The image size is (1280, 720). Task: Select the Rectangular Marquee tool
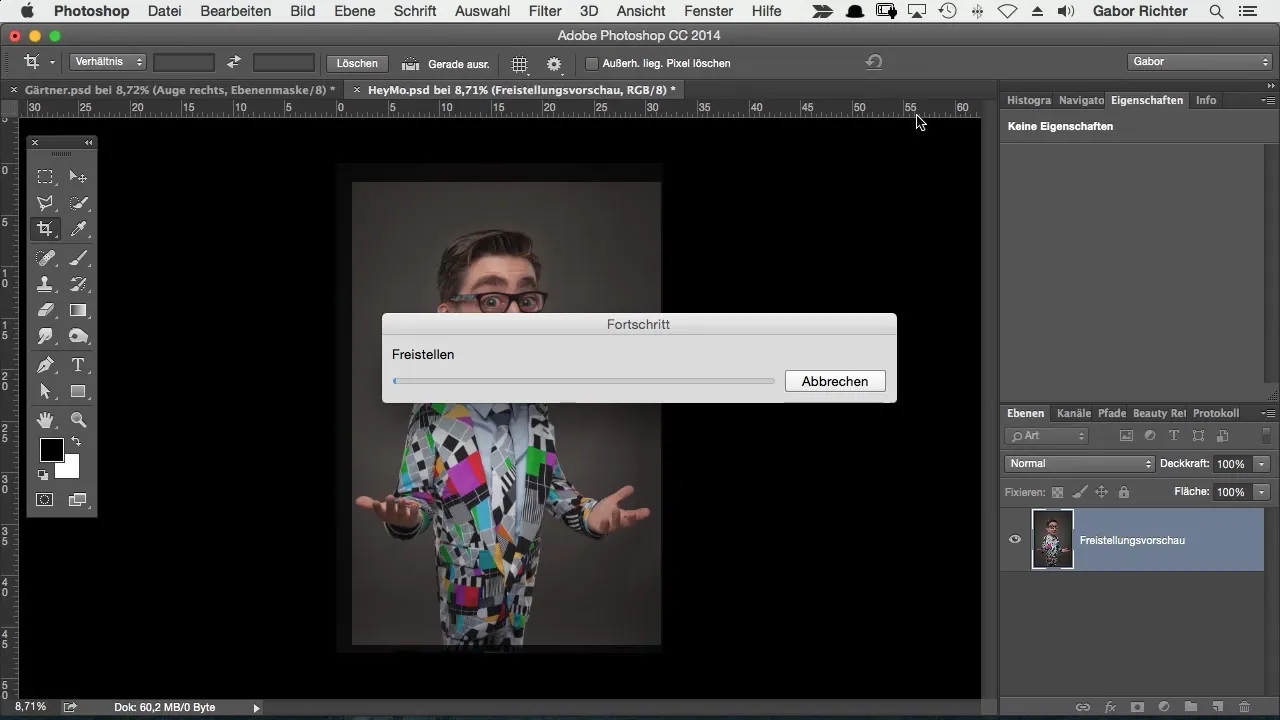coord(45,177)
